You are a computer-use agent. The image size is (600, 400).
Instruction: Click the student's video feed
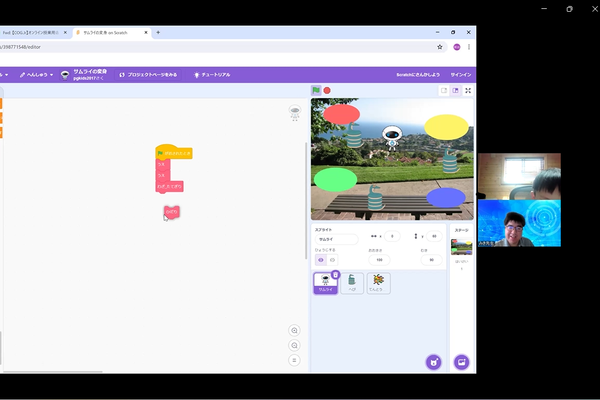coord(519,176)
